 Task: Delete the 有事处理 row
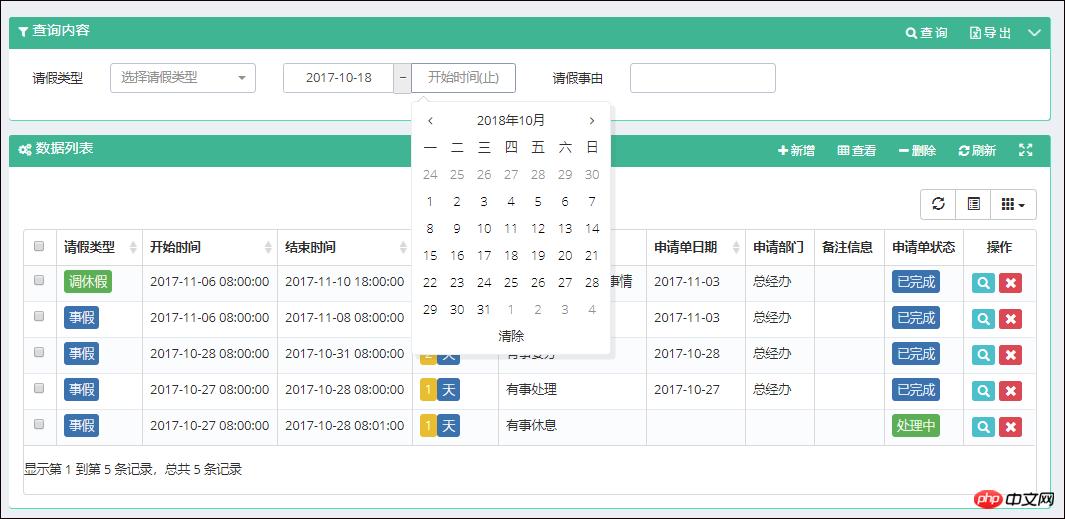pos(1010,391)
